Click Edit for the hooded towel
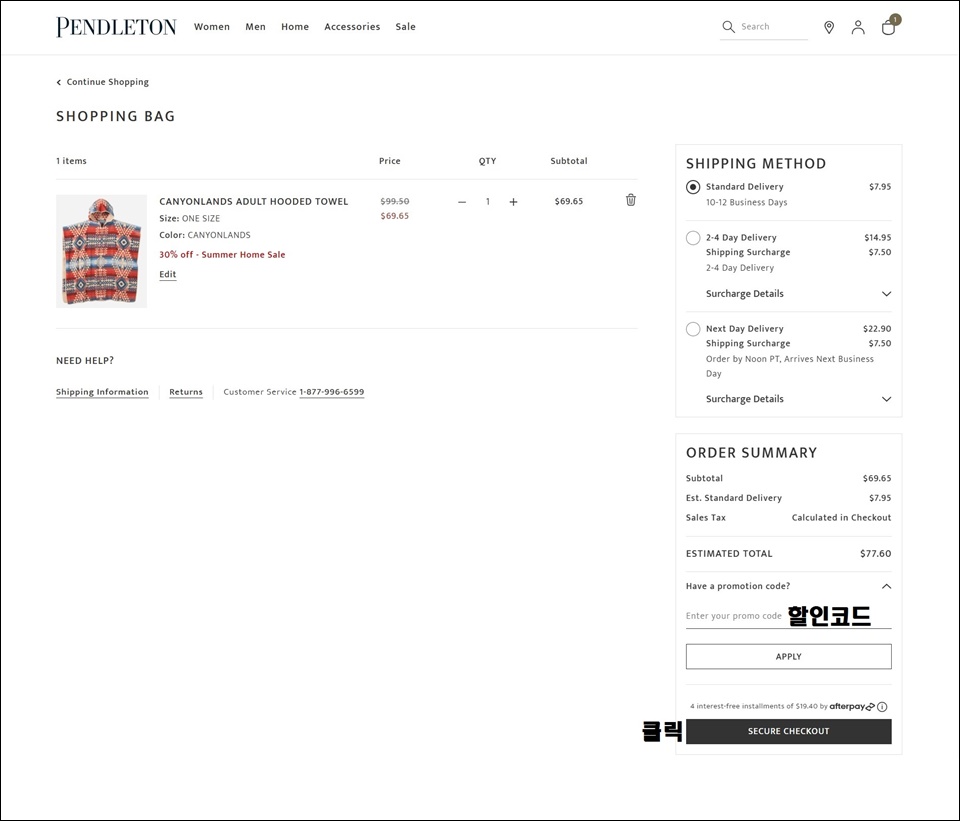Screen dimensions: 960x821 tap(168, 274)
